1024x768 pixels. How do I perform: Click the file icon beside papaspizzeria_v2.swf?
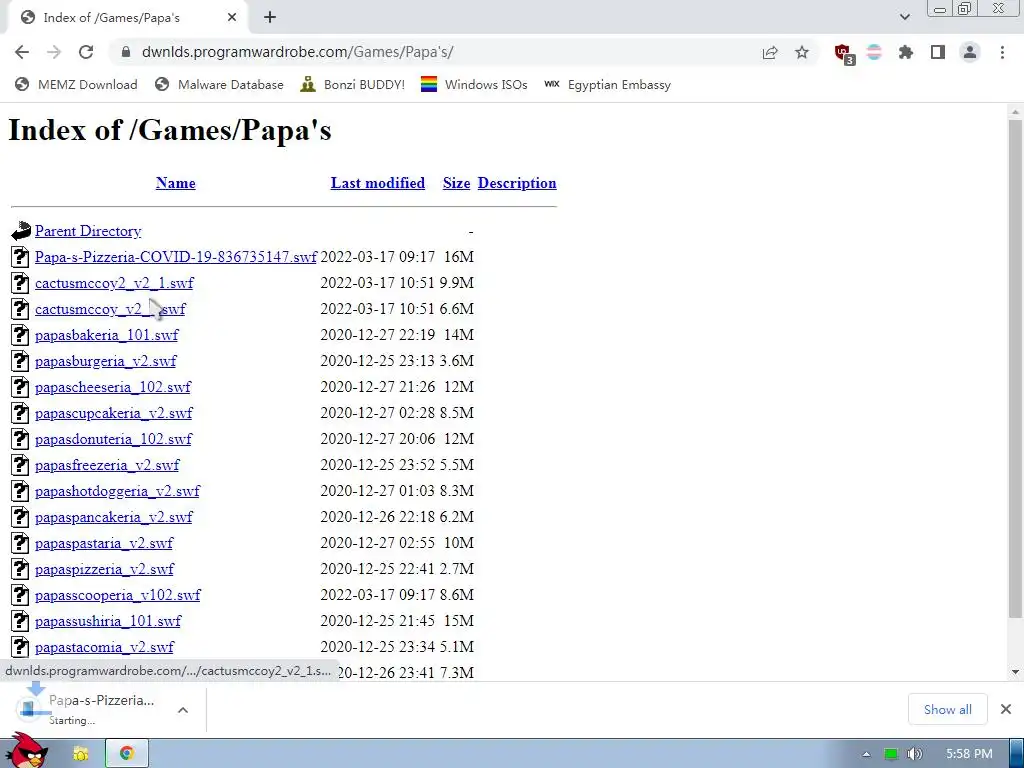(20, 569)
